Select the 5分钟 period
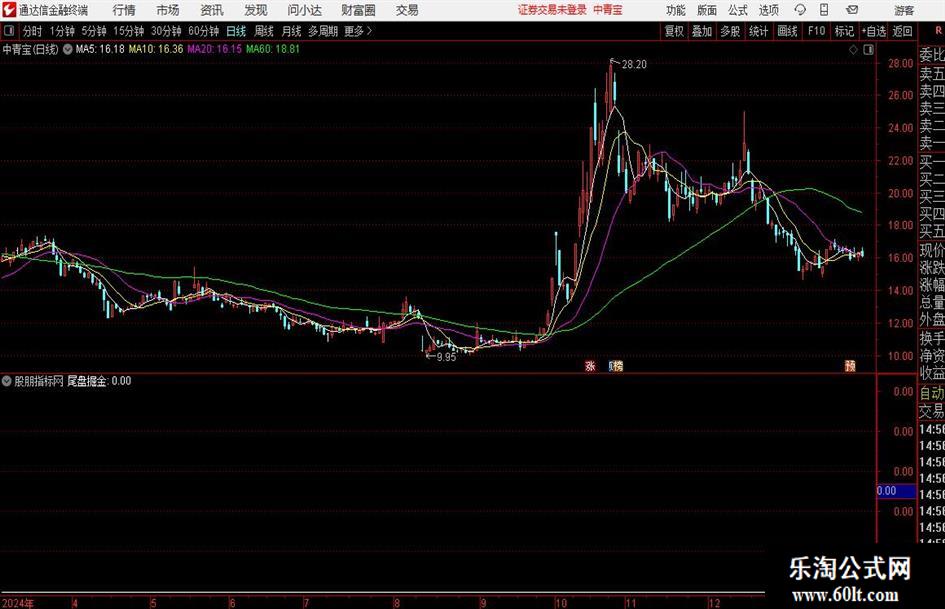This screenshot has width=945, height=609. [x=93, y=31]
